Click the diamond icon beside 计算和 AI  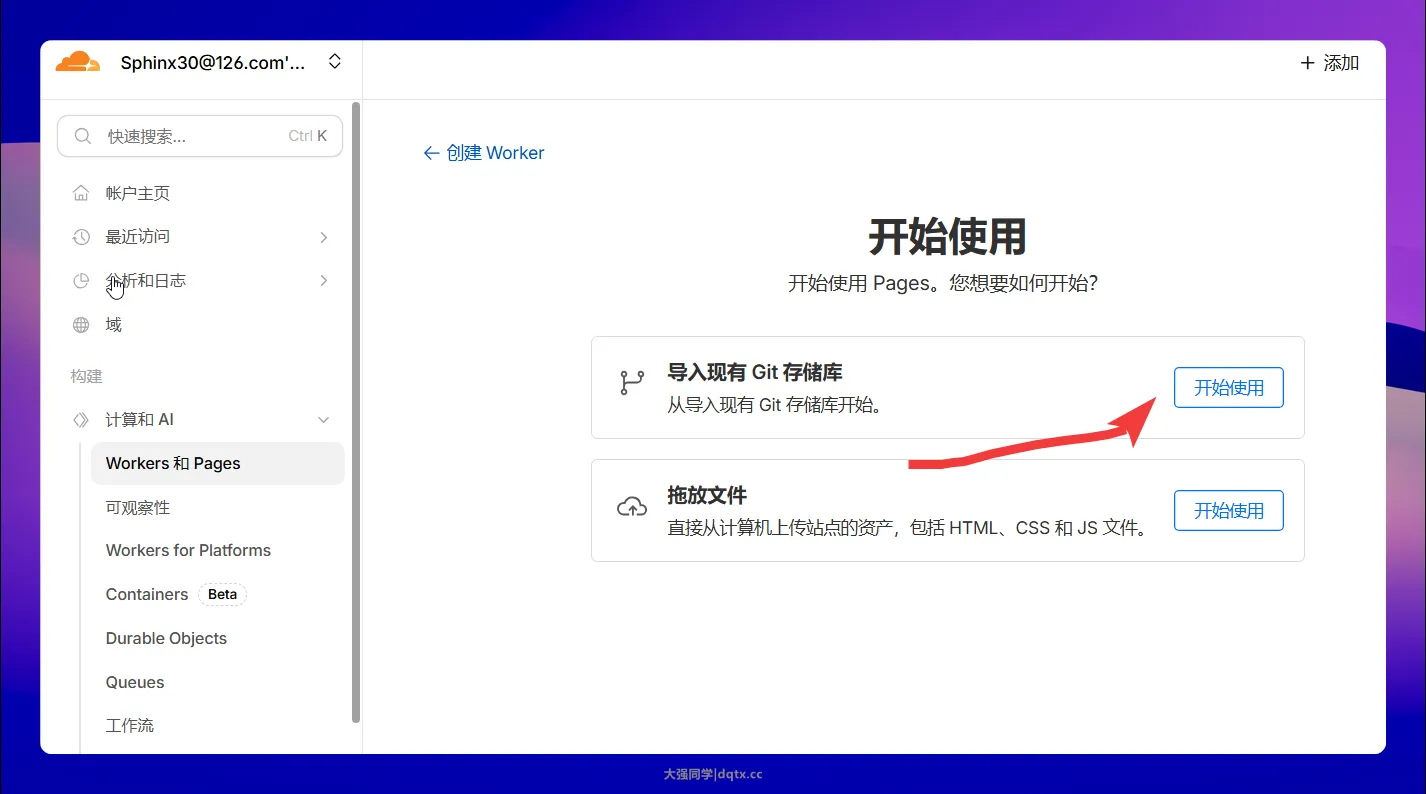(81, 420)
